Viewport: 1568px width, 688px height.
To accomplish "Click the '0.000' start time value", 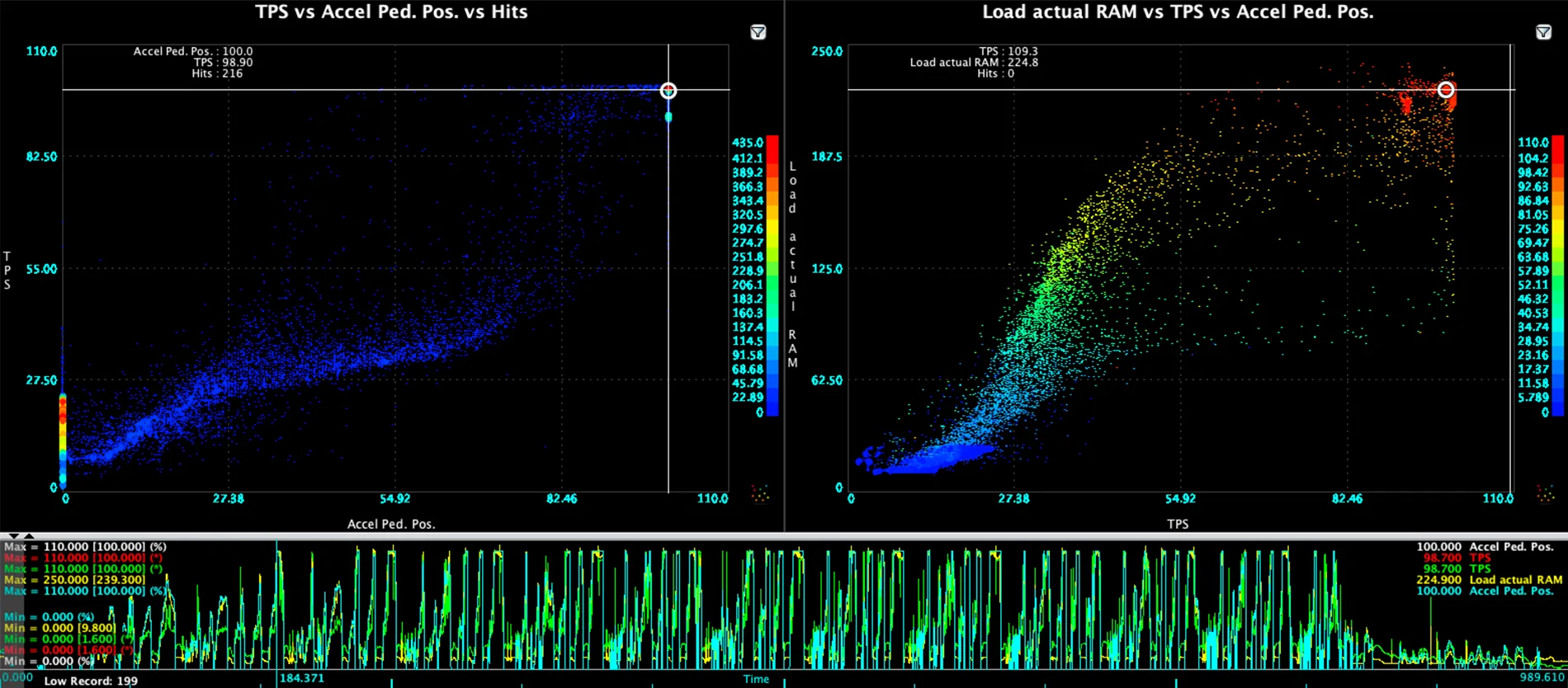I will pos(17,677).
